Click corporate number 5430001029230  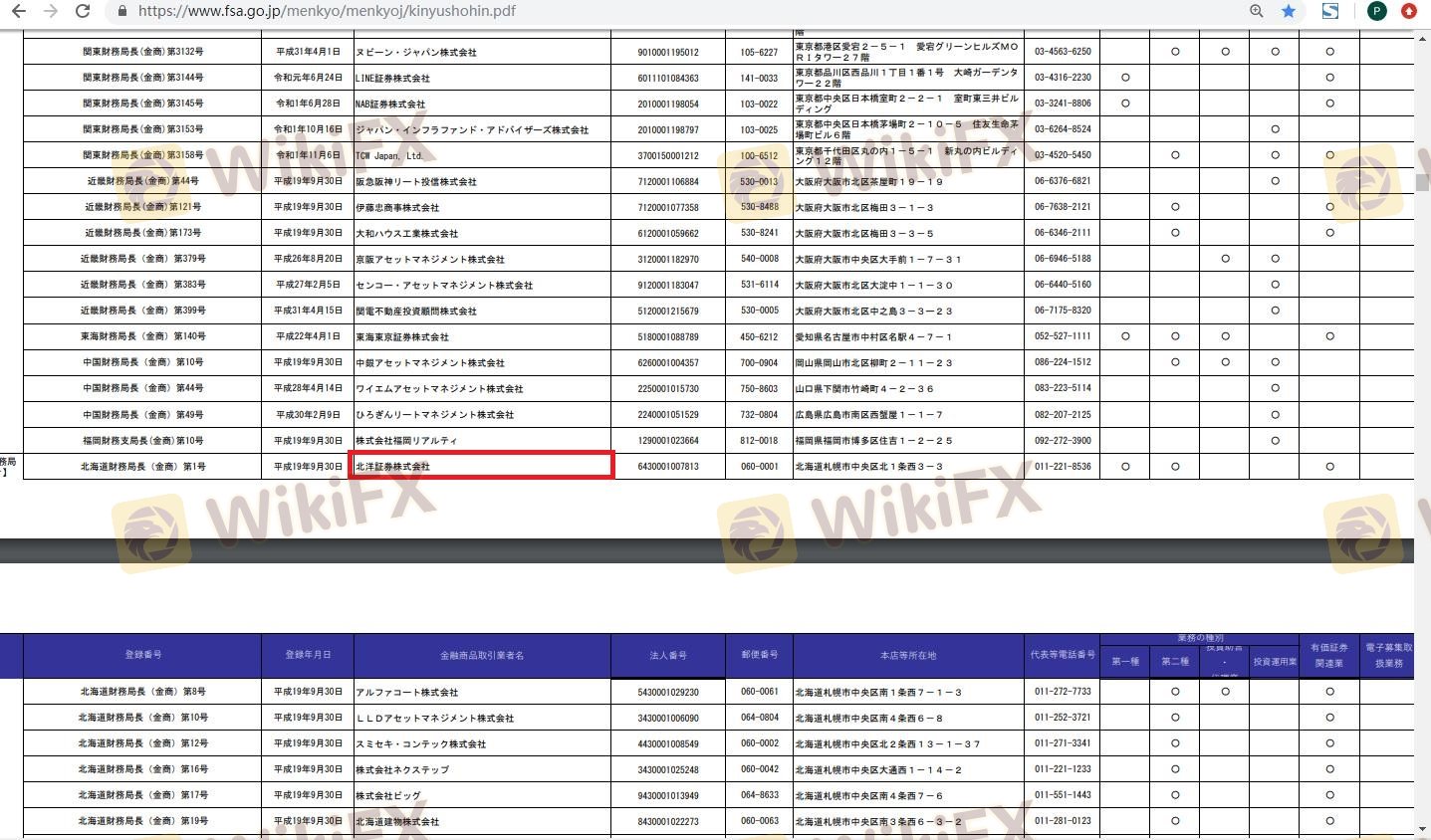(668, 692)
